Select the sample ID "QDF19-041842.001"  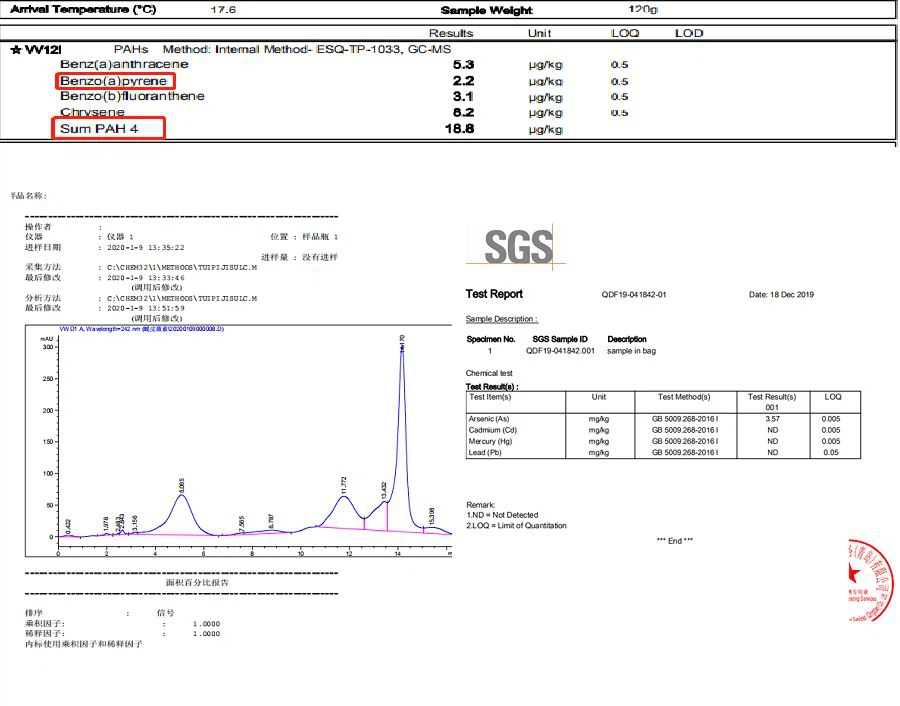560,351
